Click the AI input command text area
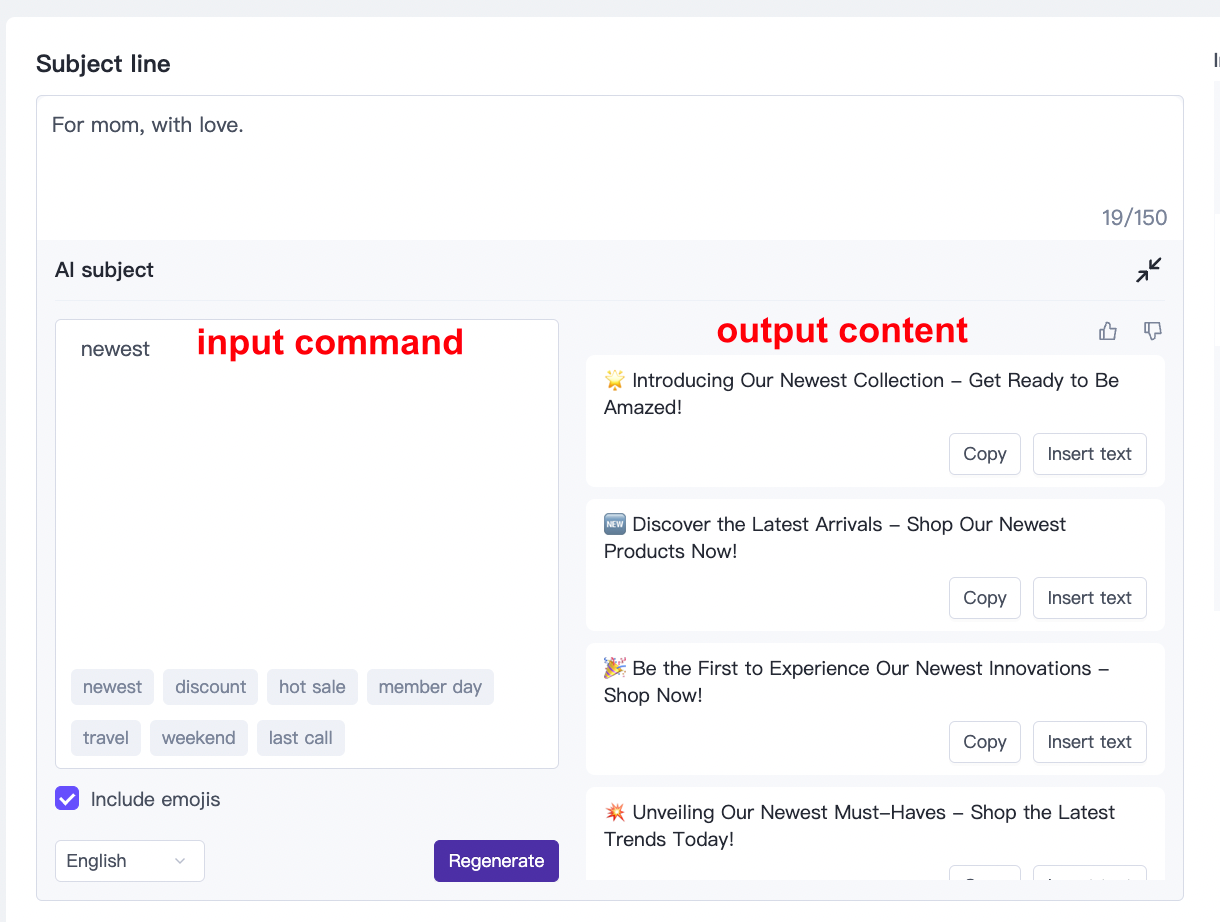The height and width of the screenshot is (922, 1220). (306, 500)
